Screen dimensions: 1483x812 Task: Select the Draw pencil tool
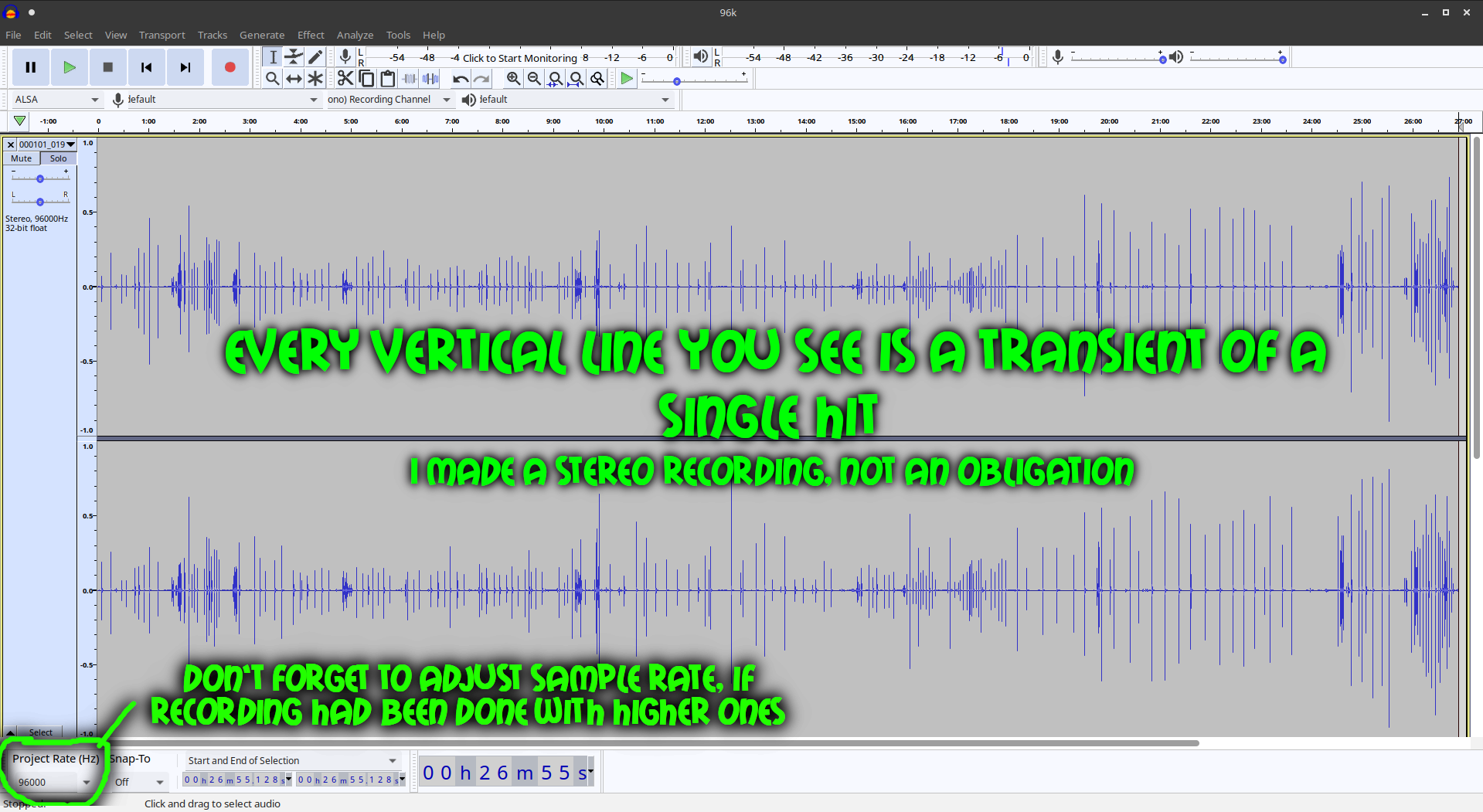[315, 57]
